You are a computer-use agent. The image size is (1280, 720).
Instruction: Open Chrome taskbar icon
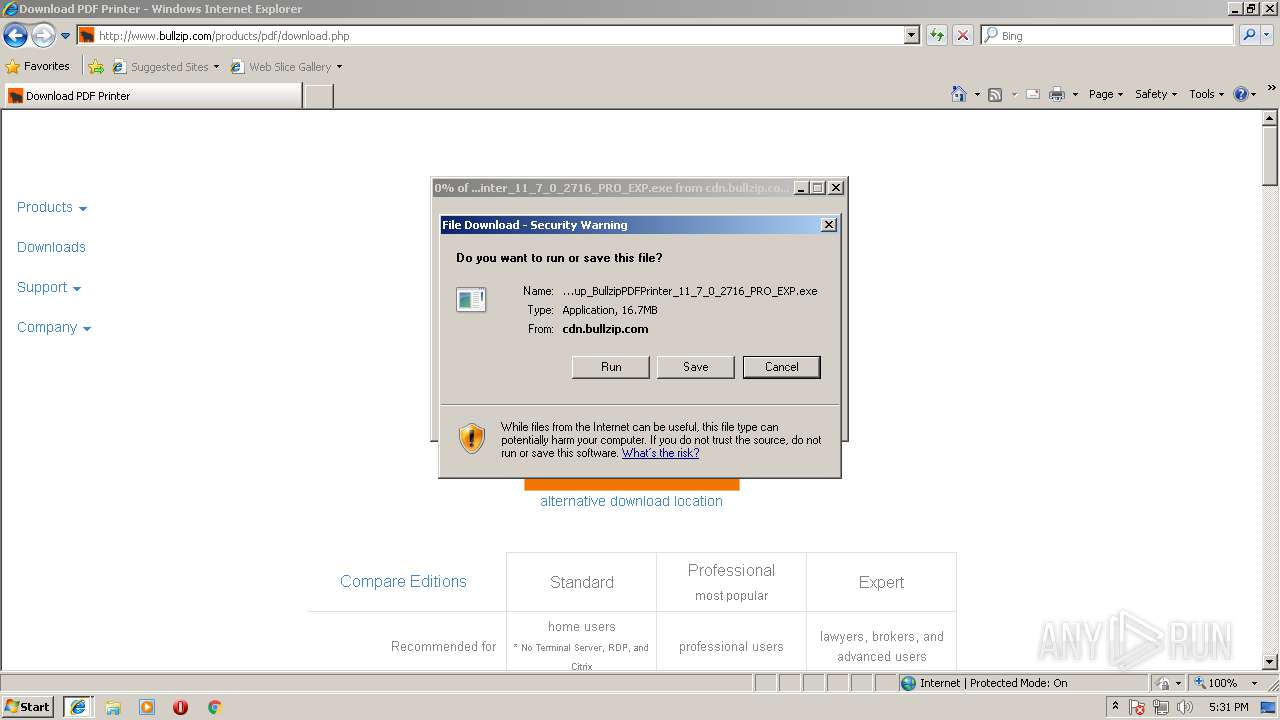214,707
